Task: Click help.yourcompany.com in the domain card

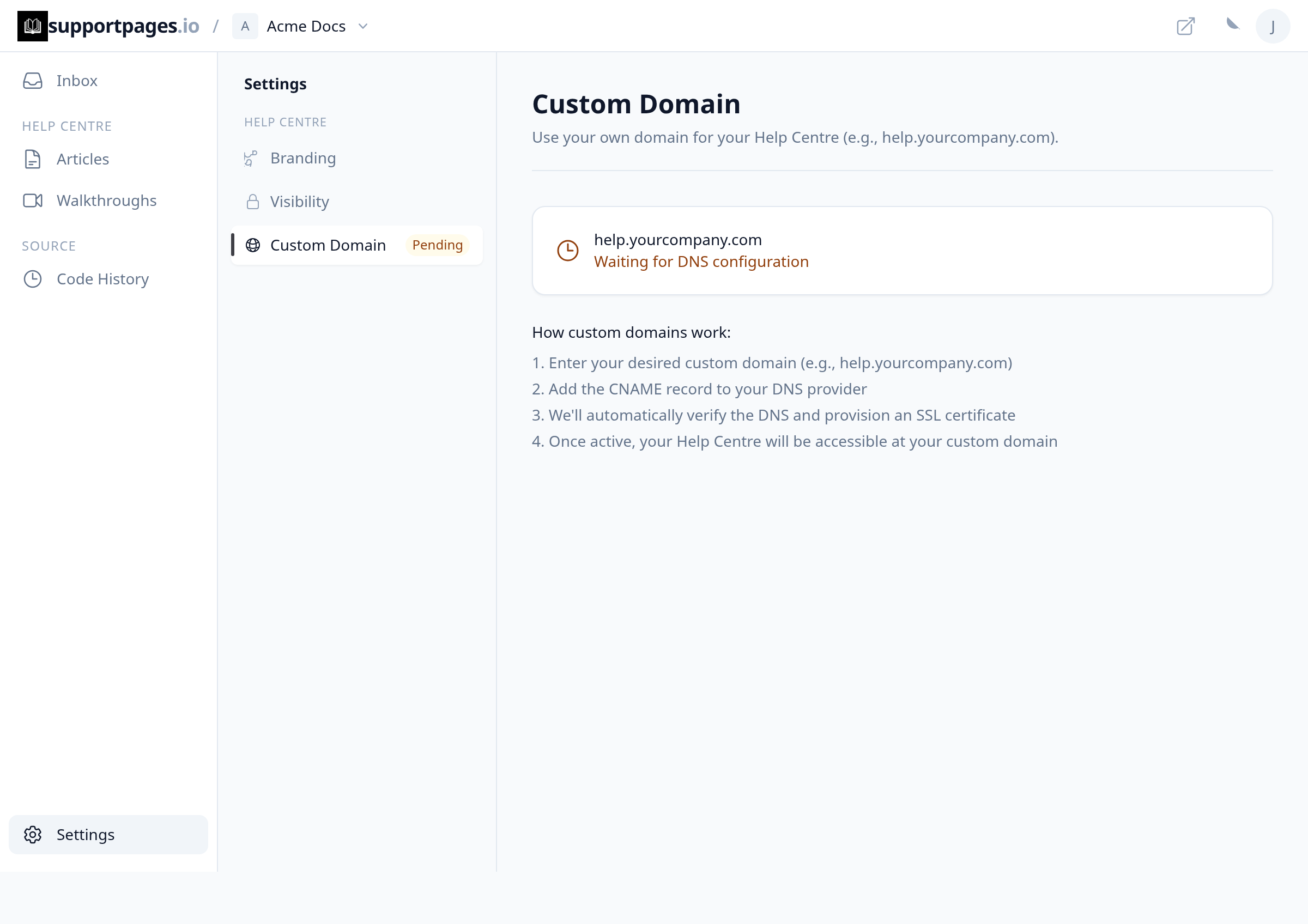Action: 678,240
